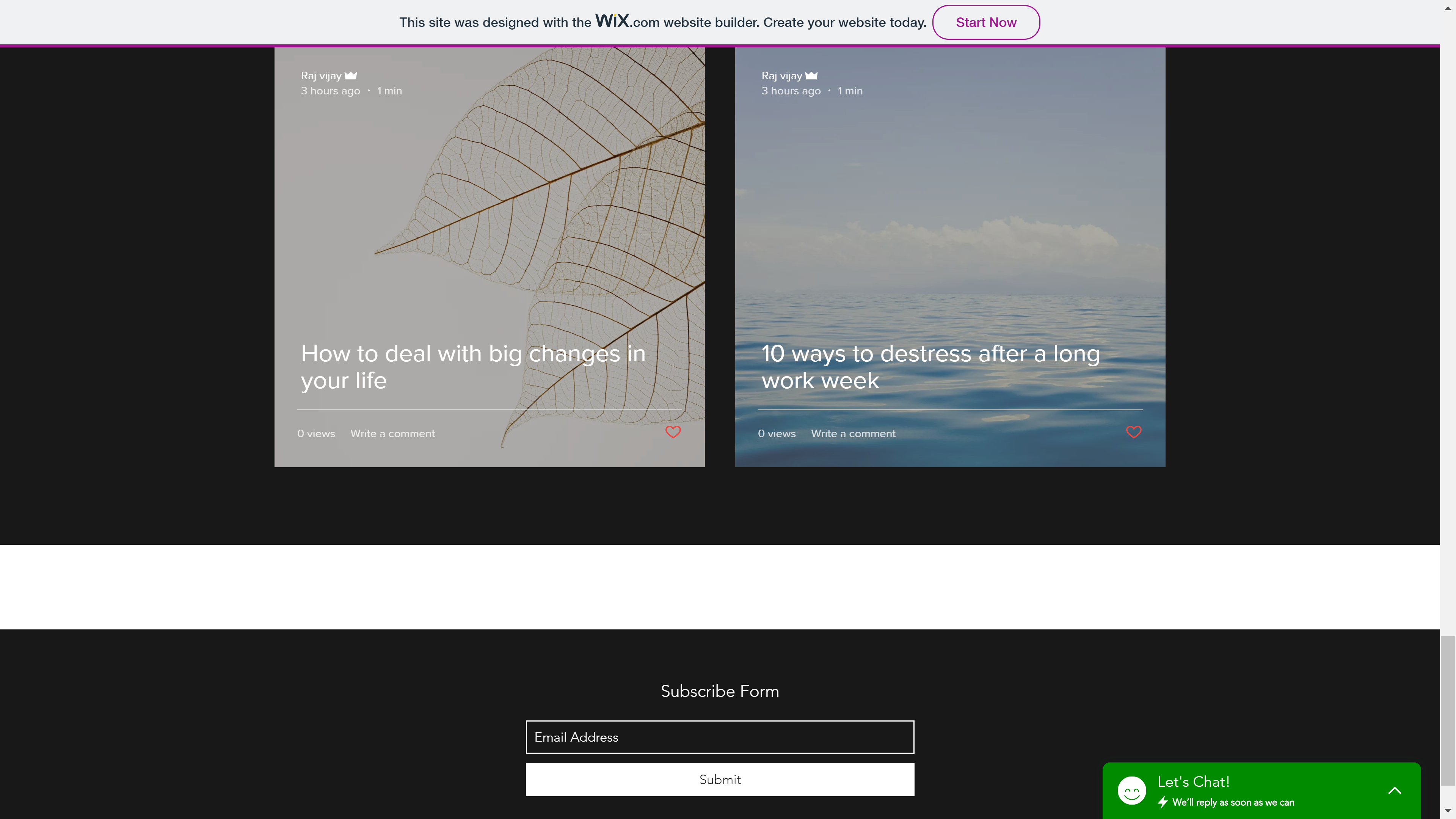Like the destress blog post
The height and width of the screenshot is (819, 1456).
click(x=1133, y=432)
